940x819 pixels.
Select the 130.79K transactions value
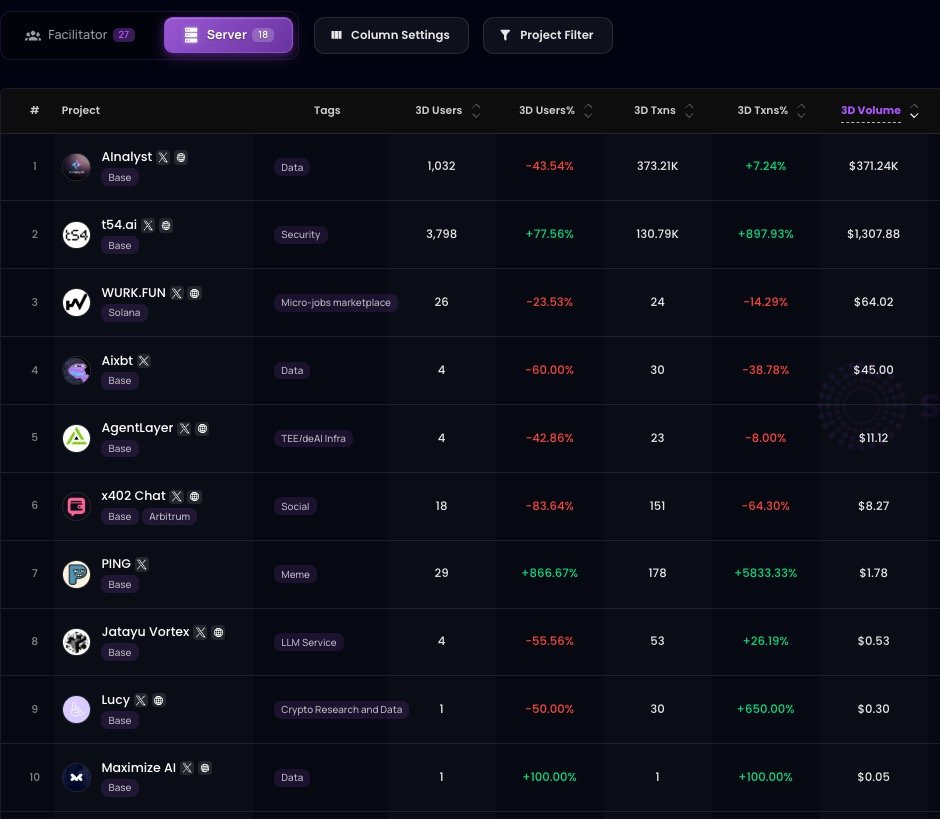(657, 234)
